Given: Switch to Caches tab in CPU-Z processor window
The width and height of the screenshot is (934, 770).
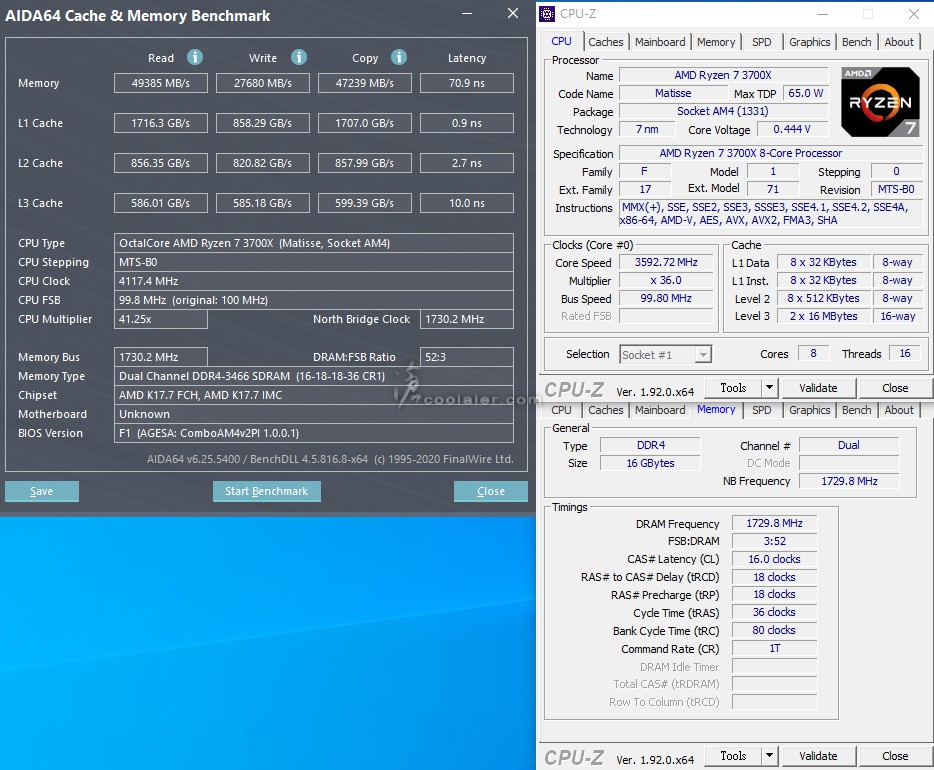Looking at the screenshot, I should (605, 42).
